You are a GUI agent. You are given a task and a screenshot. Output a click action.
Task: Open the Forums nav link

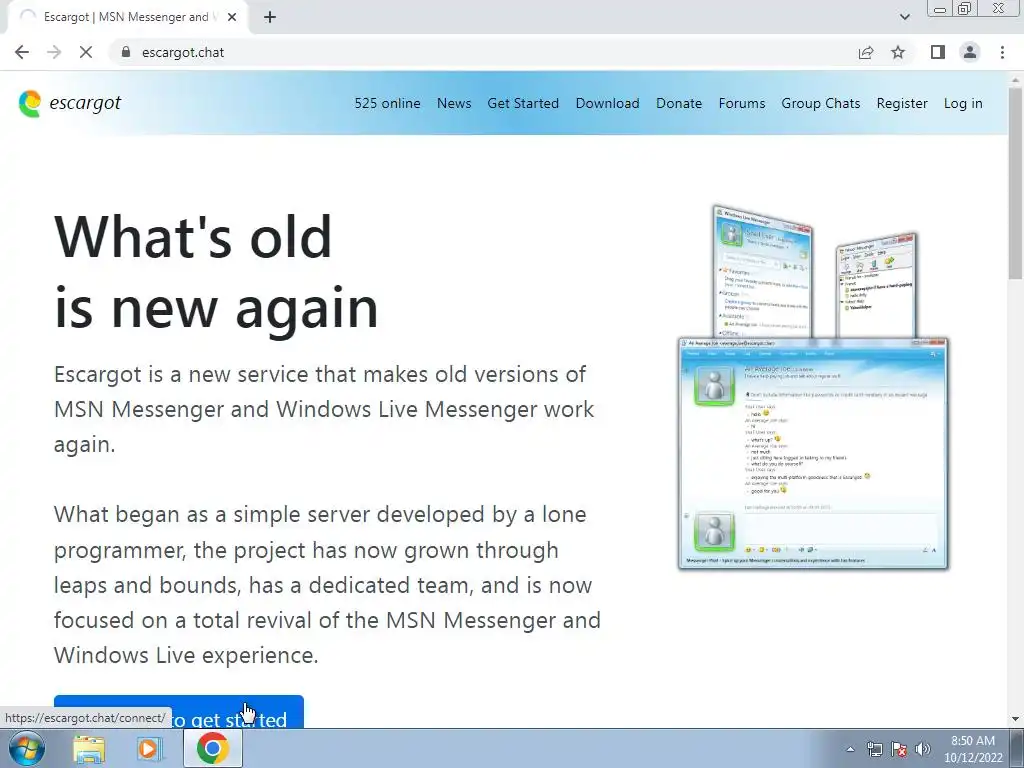click(x=742, y=103)
